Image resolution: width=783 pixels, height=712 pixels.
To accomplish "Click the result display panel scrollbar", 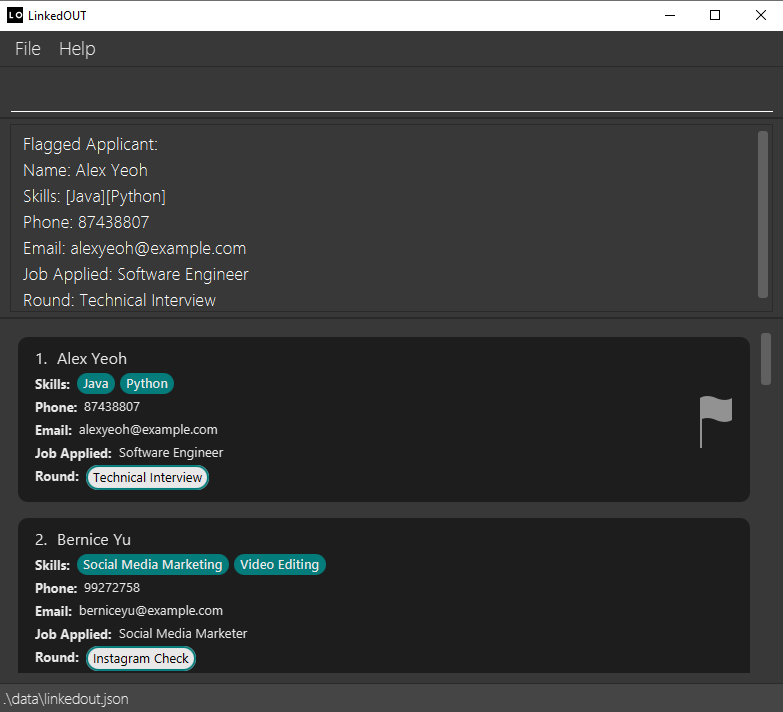I will point(763,213).
